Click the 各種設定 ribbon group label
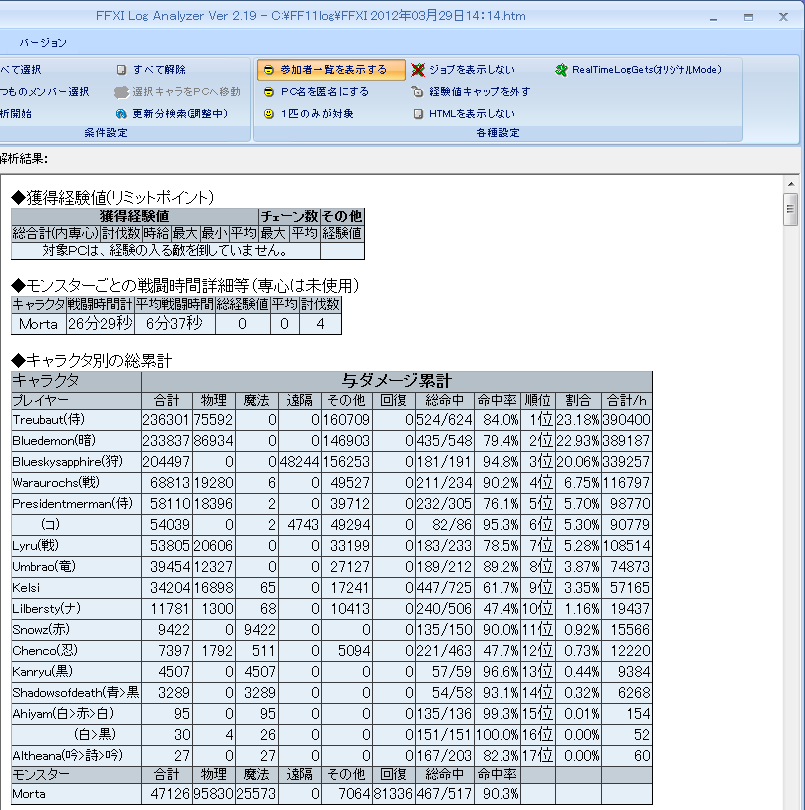The width and height of the screenshot is (805, 810). tap(497, 133)
